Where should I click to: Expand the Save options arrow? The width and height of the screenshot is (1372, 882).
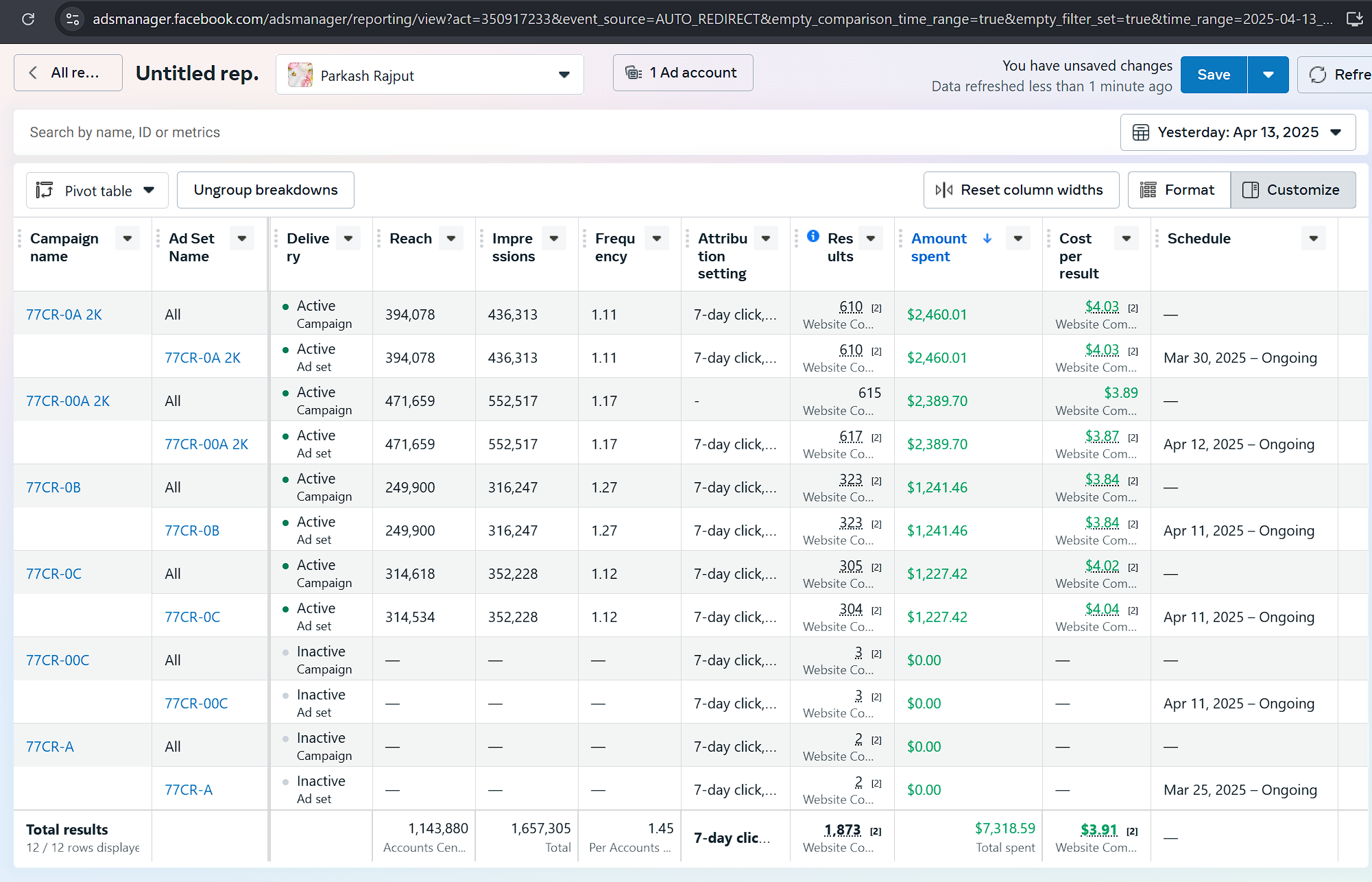click(1268, 75)
